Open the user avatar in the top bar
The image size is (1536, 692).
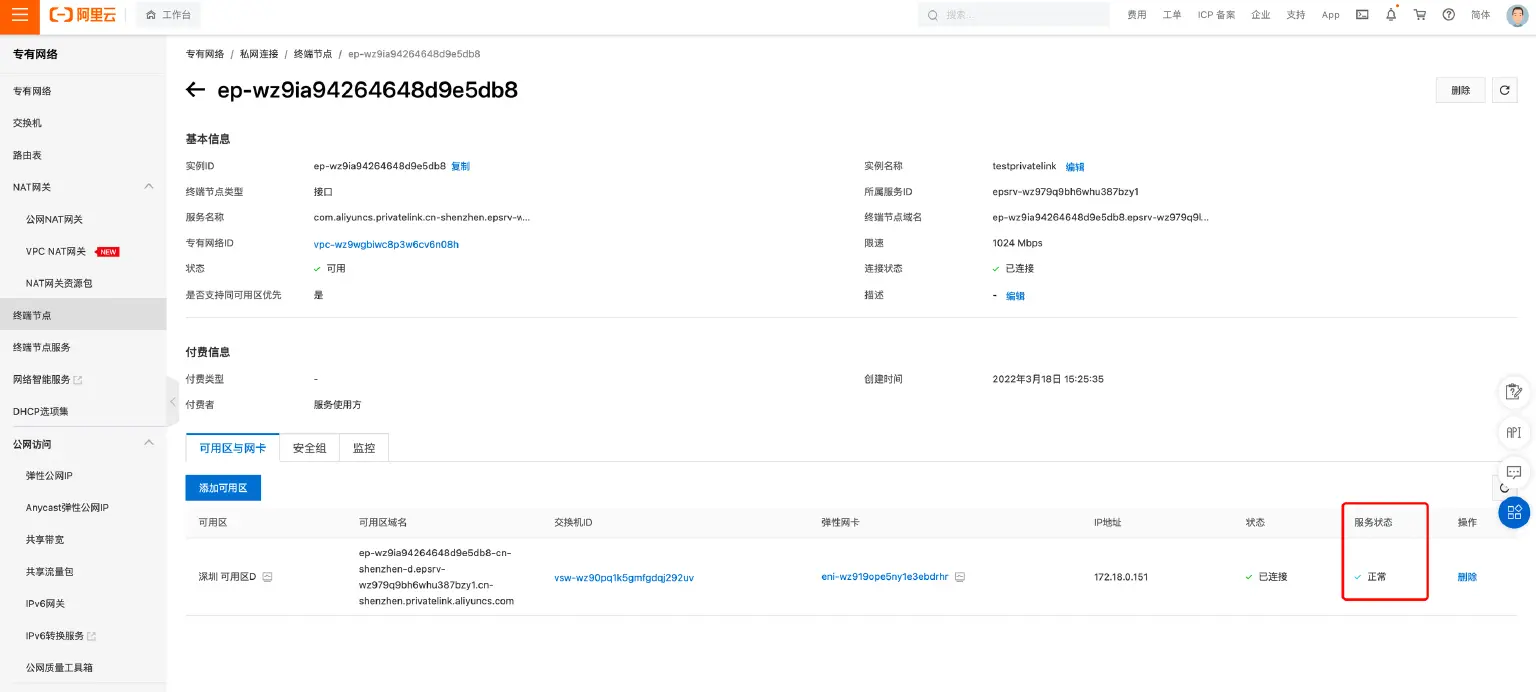pos(1516,15)
